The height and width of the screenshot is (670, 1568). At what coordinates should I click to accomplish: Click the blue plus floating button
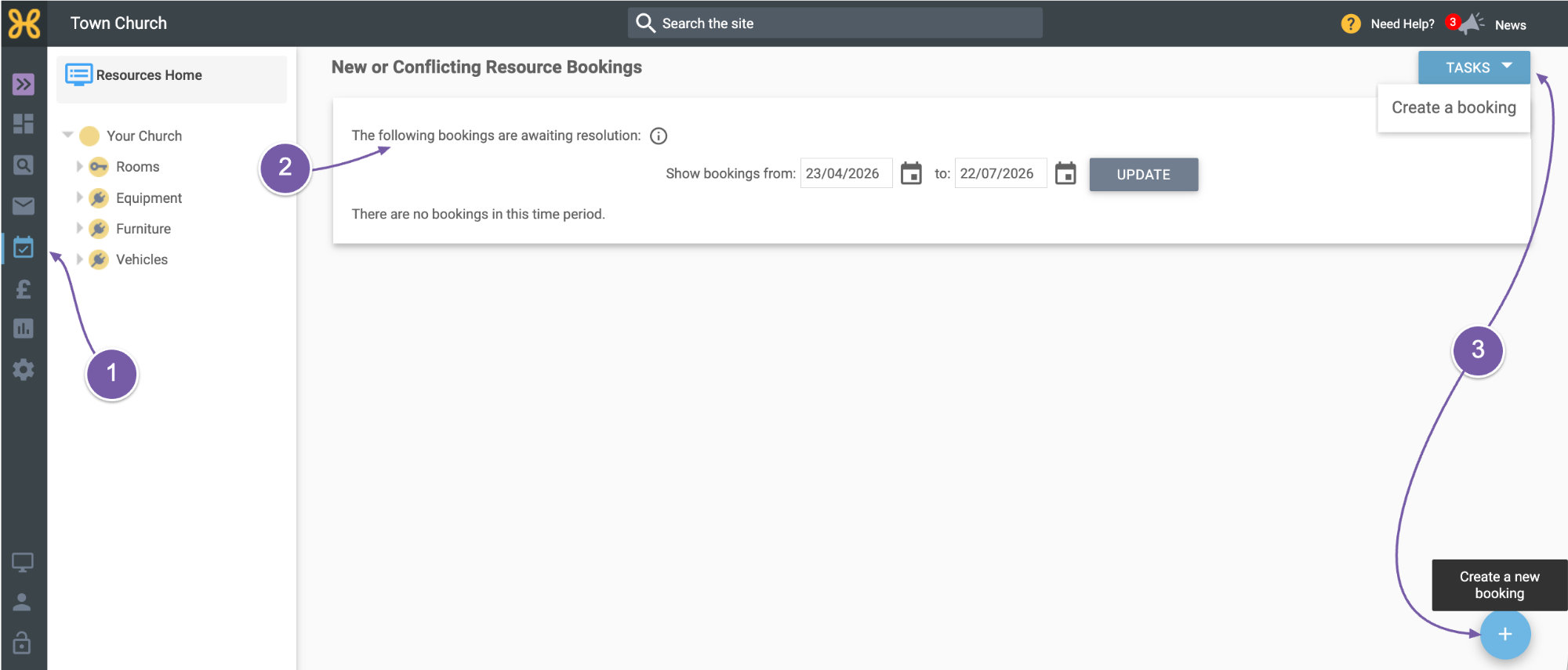pyautogui.click(x=1505, y=634)
